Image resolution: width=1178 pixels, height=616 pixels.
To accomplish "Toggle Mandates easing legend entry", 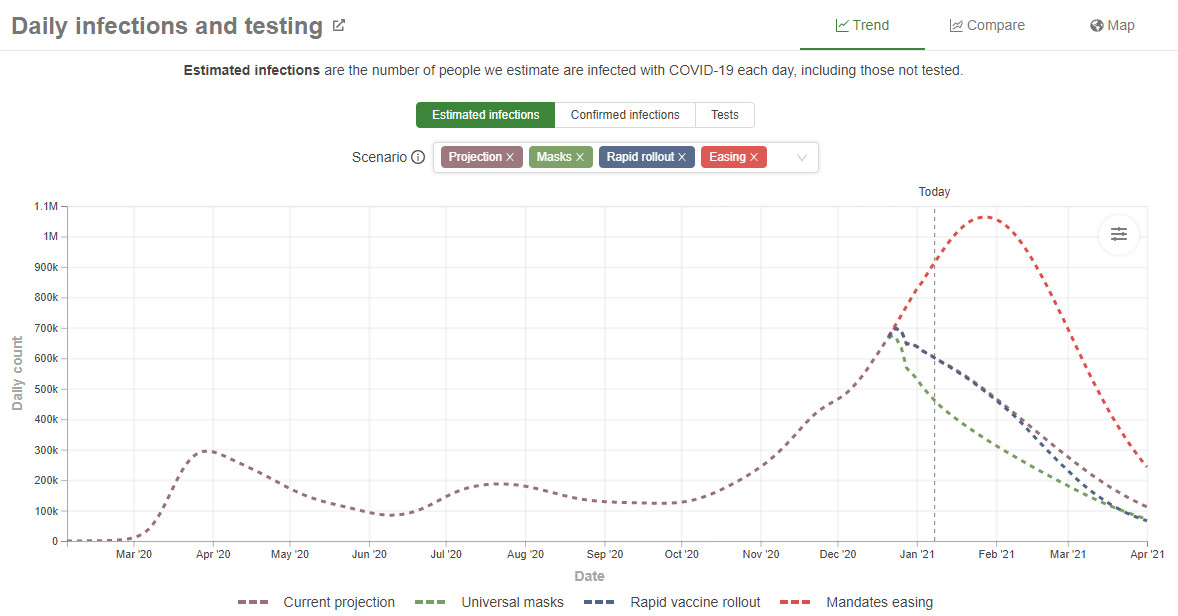I will point(856,602).
